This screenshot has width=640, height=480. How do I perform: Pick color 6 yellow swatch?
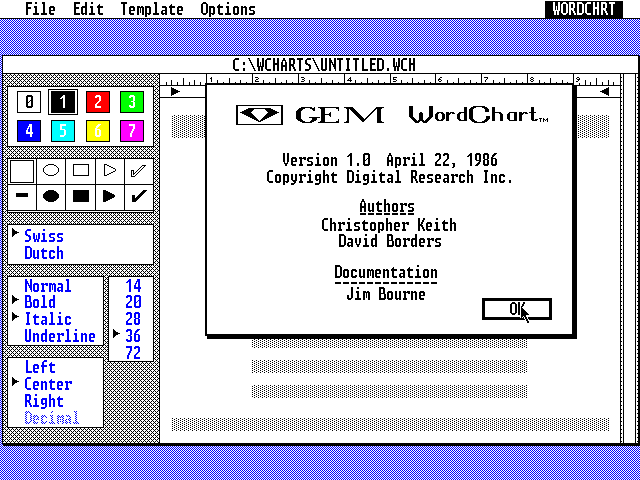98,131
